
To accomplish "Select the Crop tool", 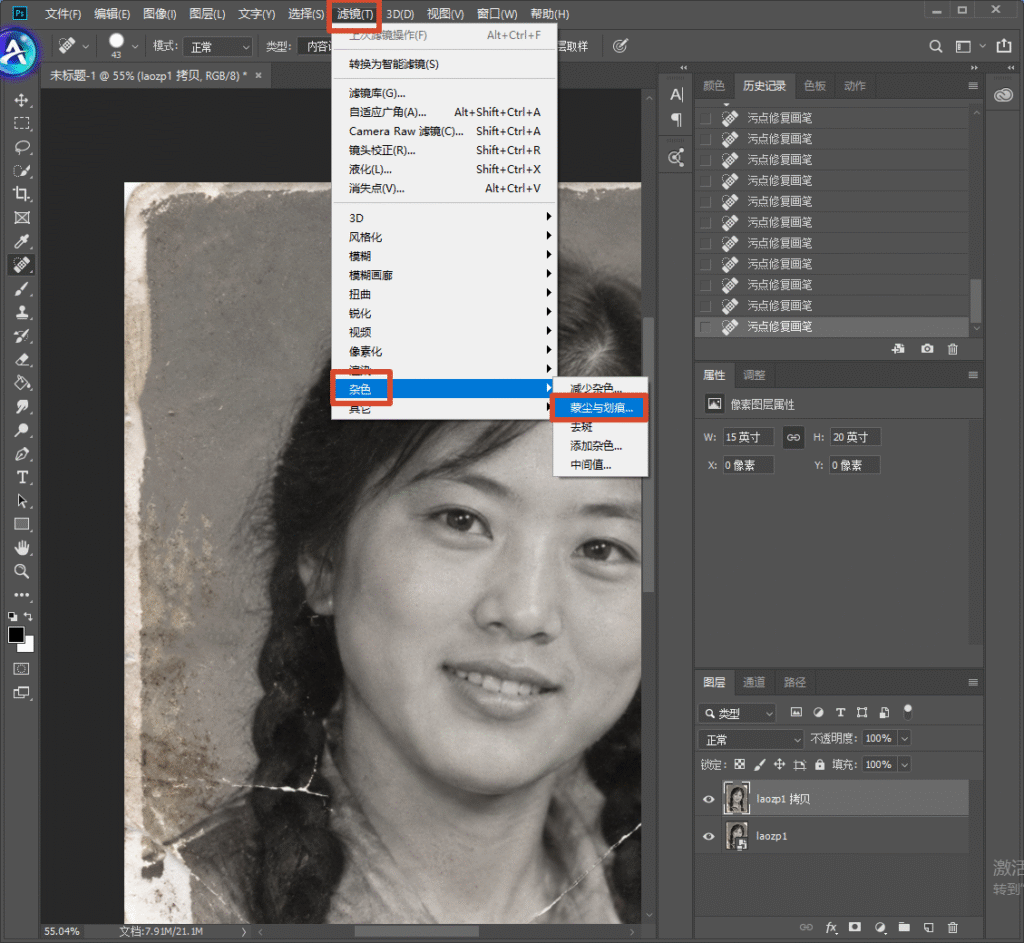I will [x=22, y=194].
